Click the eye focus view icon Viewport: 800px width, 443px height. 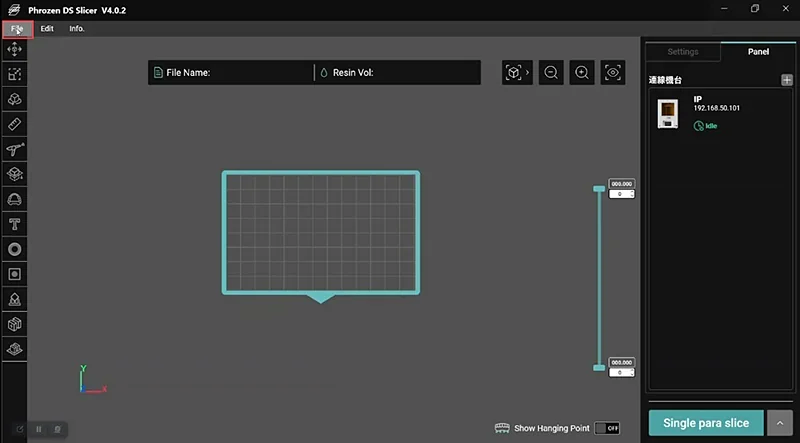613,72
